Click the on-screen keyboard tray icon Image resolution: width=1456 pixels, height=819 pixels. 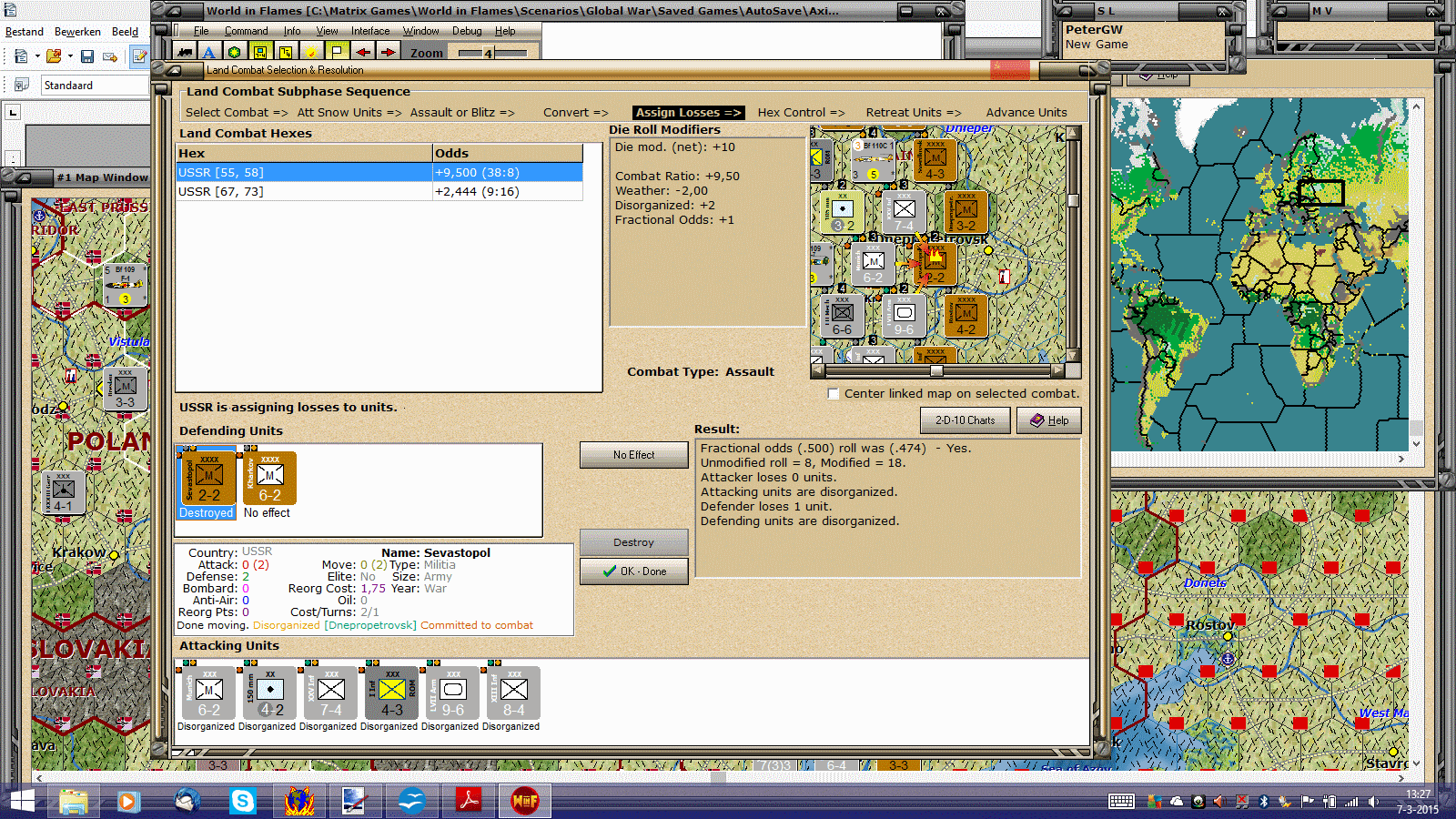click(x=1121, y=801)
